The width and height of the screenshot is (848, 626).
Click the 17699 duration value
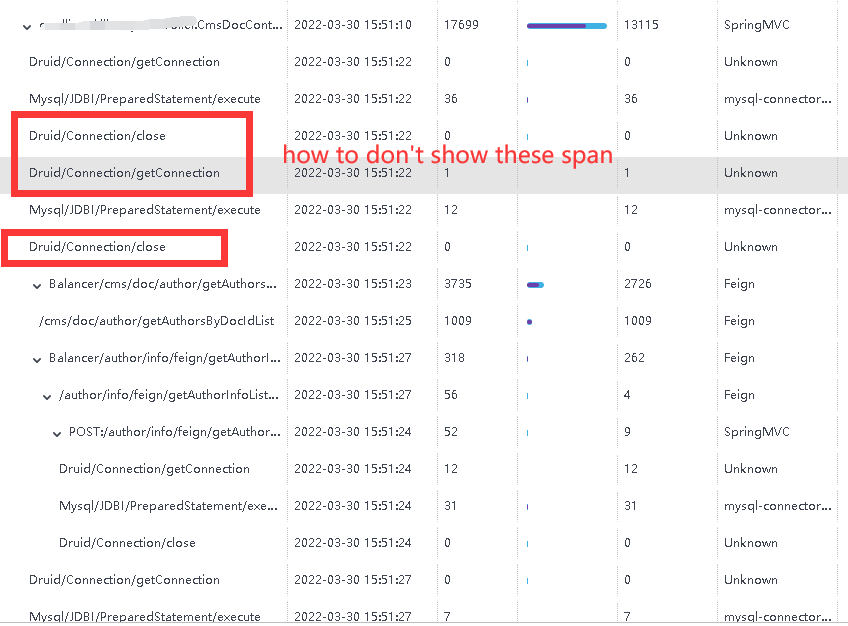(x=461, y=25)
